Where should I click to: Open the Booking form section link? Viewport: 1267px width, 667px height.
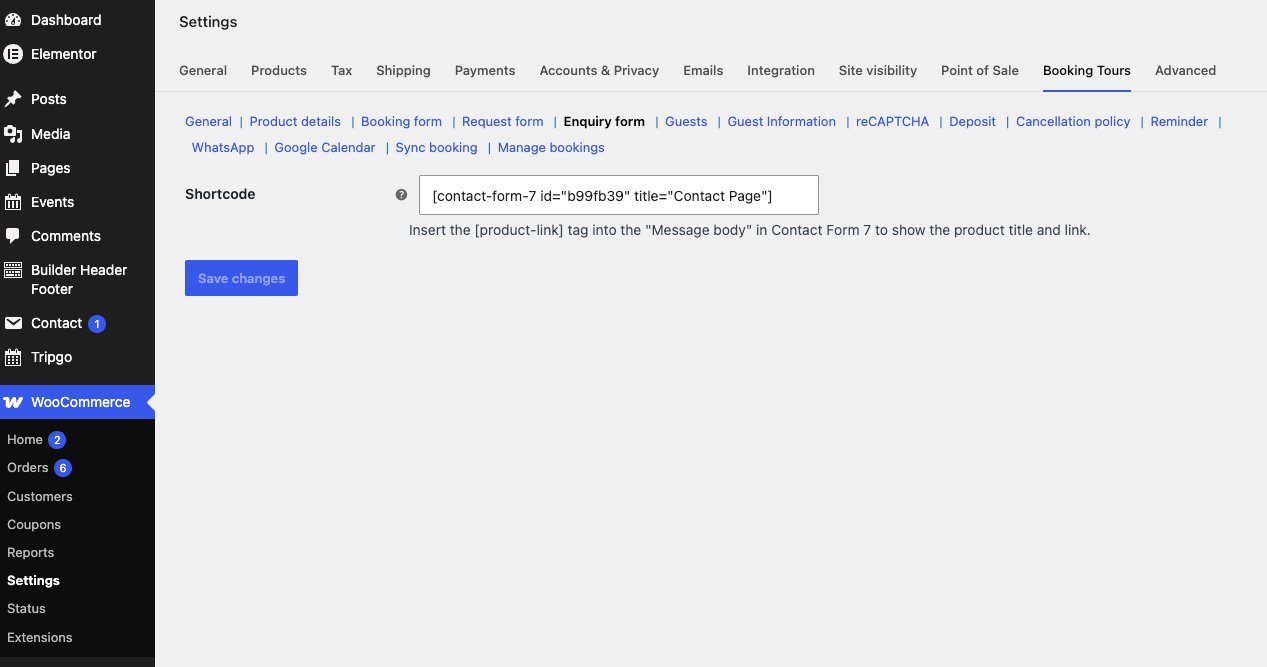pos(401,121)
